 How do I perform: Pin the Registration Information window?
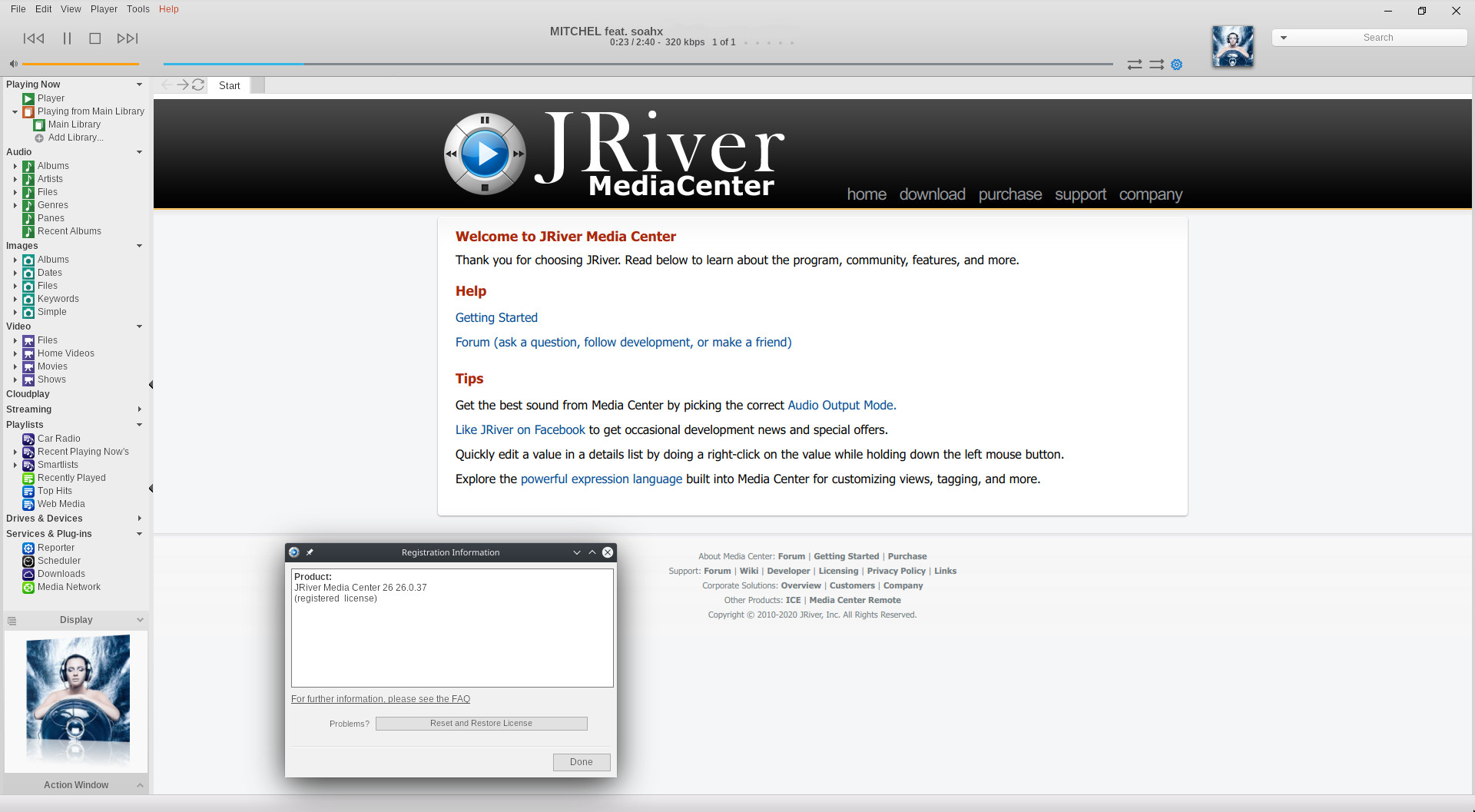pyautogui.click(x=310, y=552)
